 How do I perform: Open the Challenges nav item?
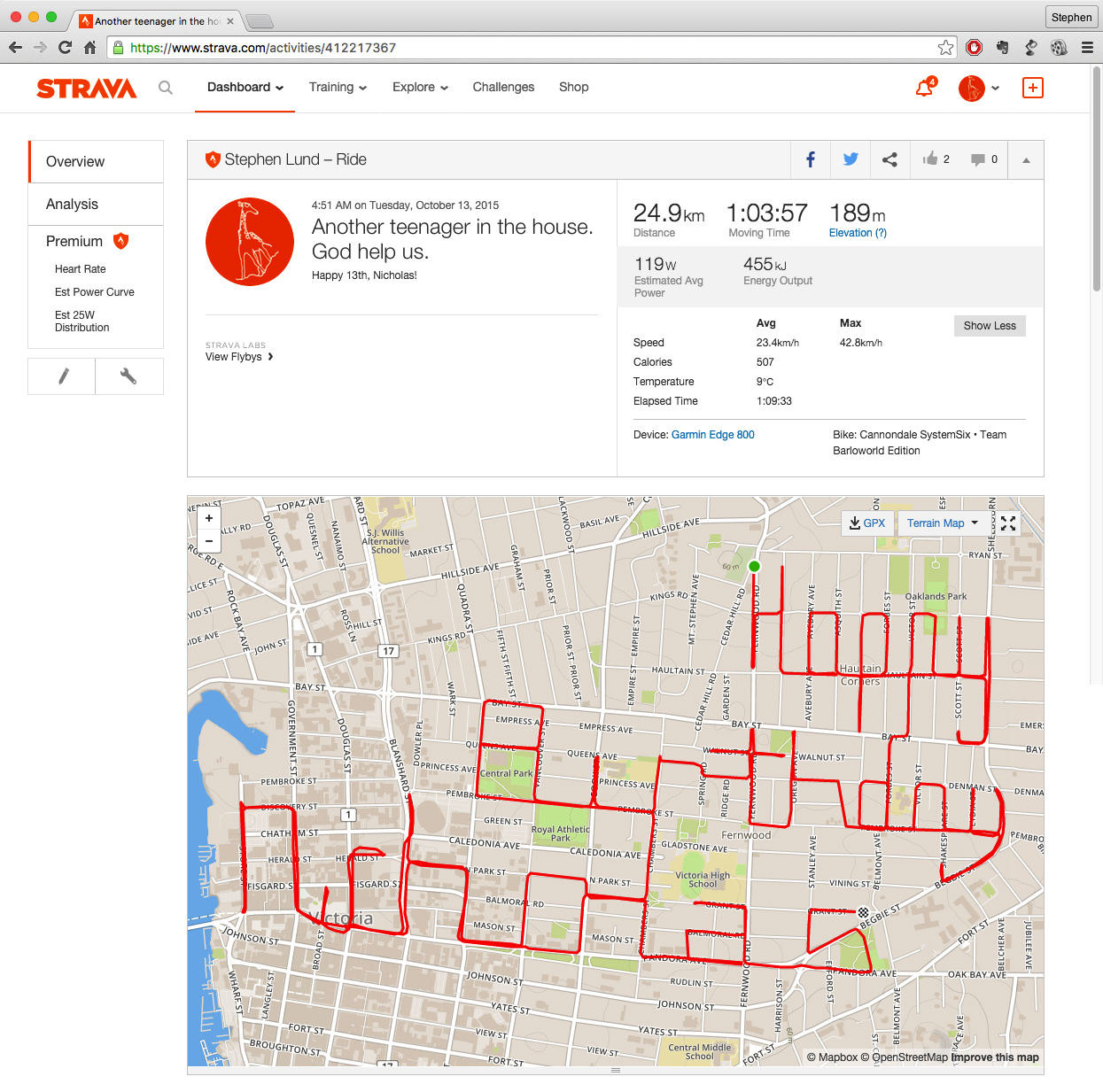[x=503, y=87]
